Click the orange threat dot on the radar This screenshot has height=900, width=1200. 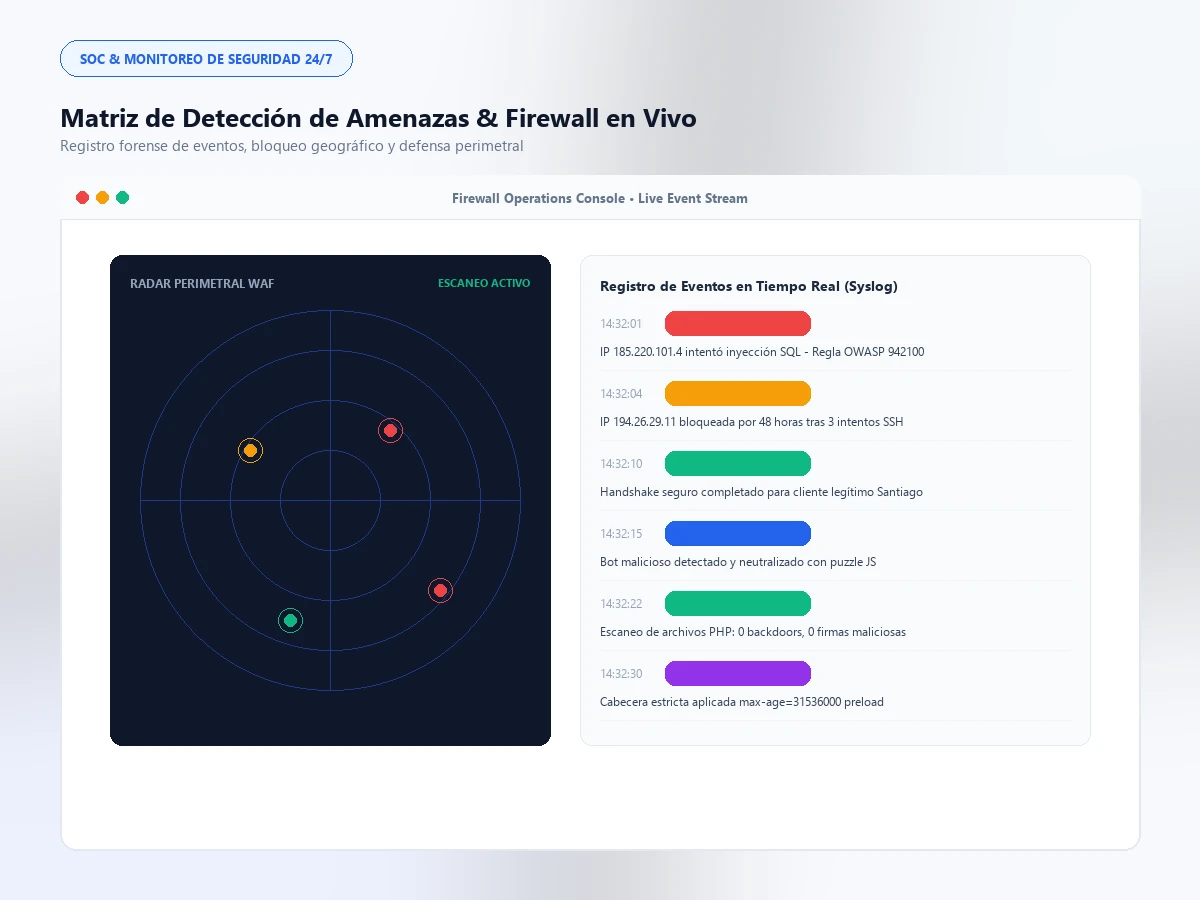250,451
